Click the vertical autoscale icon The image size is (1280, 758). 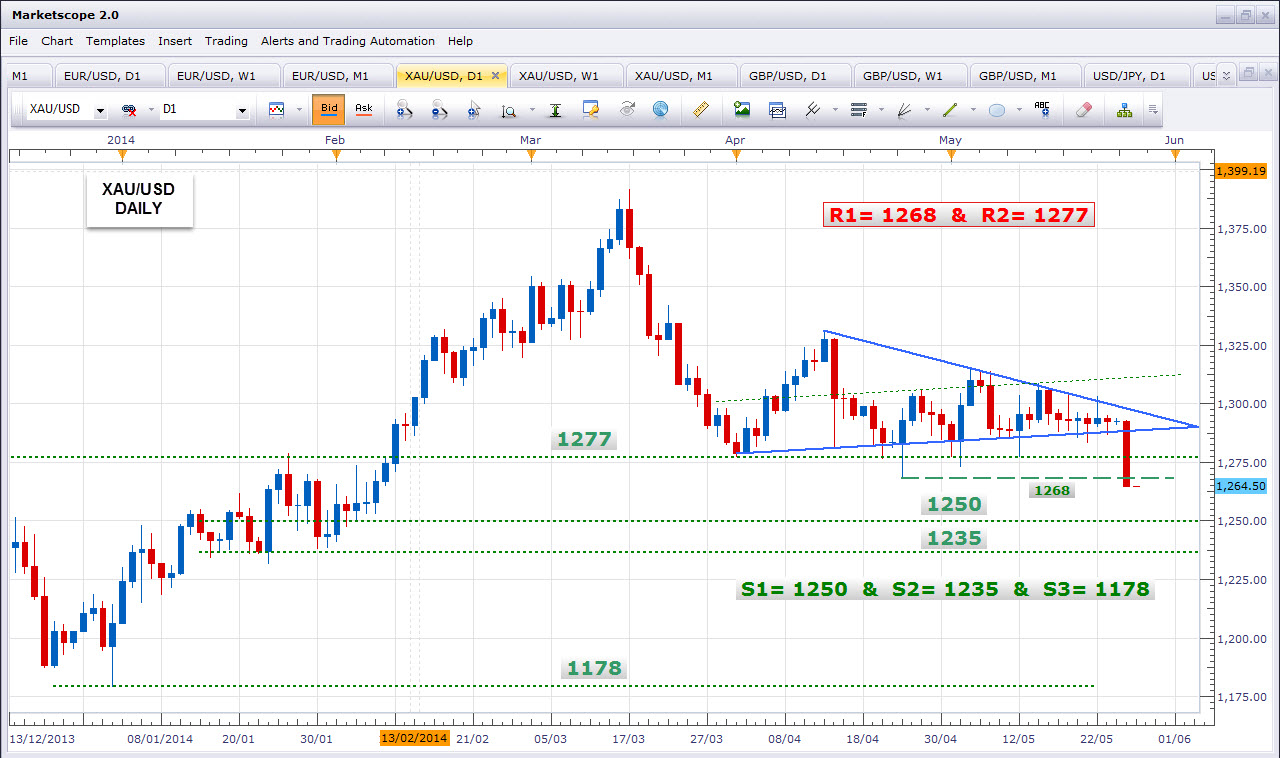555,110
